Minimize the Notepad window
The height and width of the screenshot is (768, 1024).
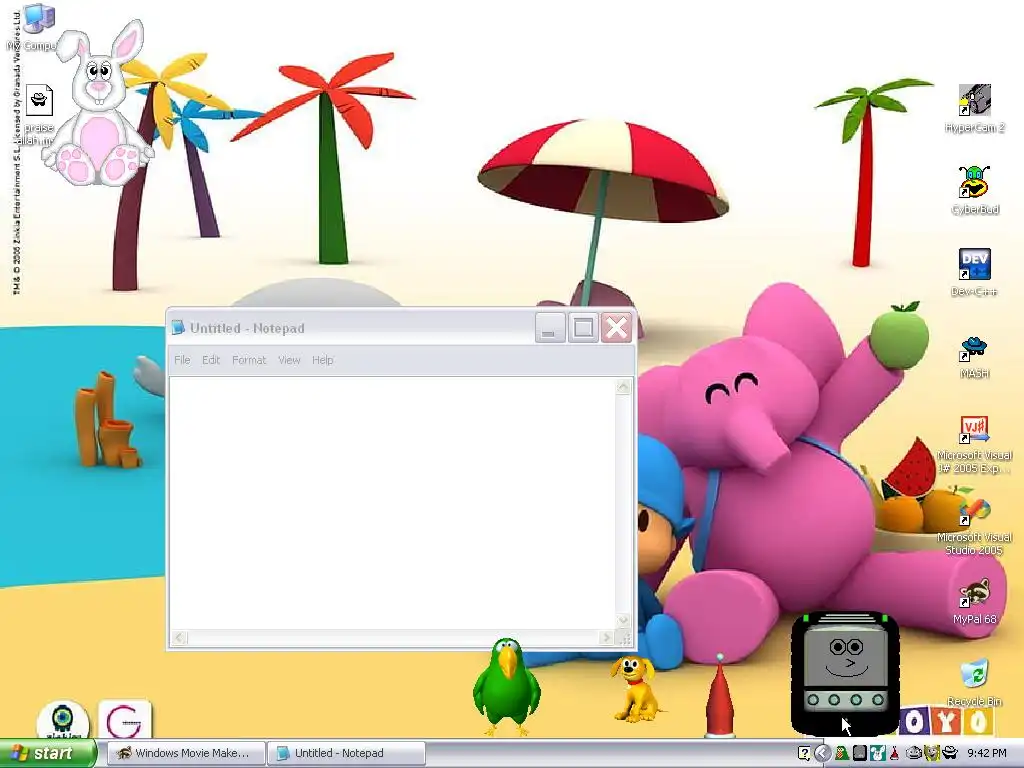(550, 327)
